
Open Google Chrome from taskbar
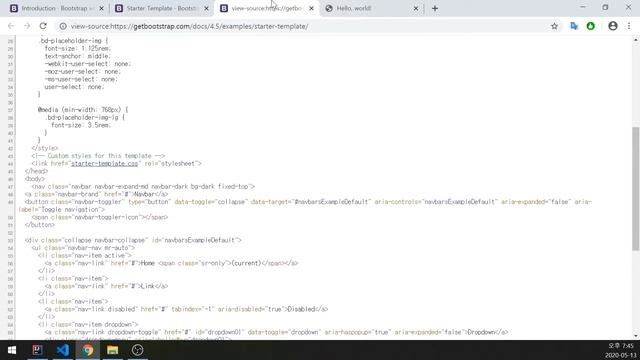[87, 350]
